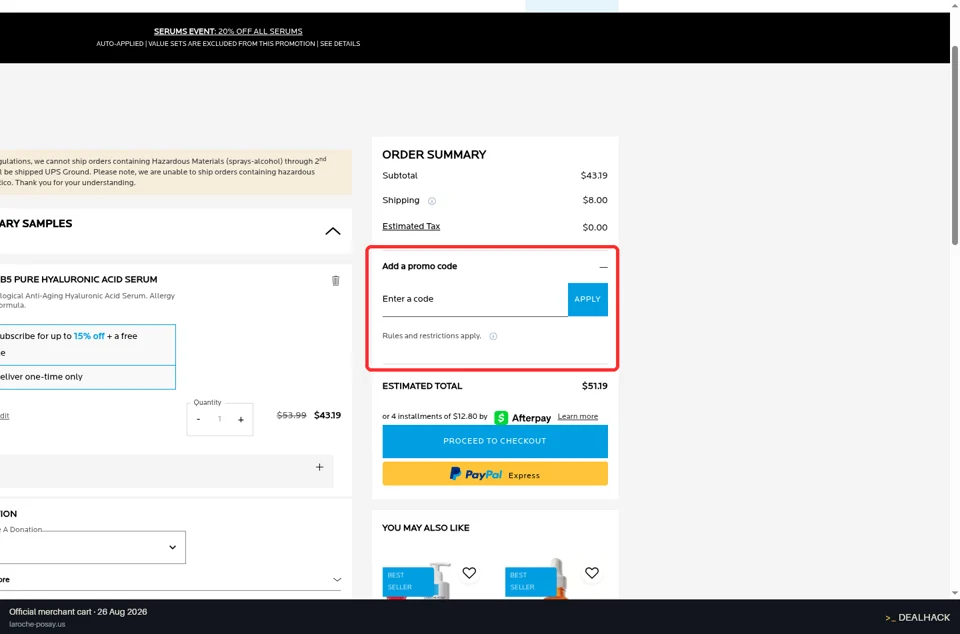Open first Best Seller product thumbnail
The width and height of the screenshot is (960, 634).
point(416,579)
